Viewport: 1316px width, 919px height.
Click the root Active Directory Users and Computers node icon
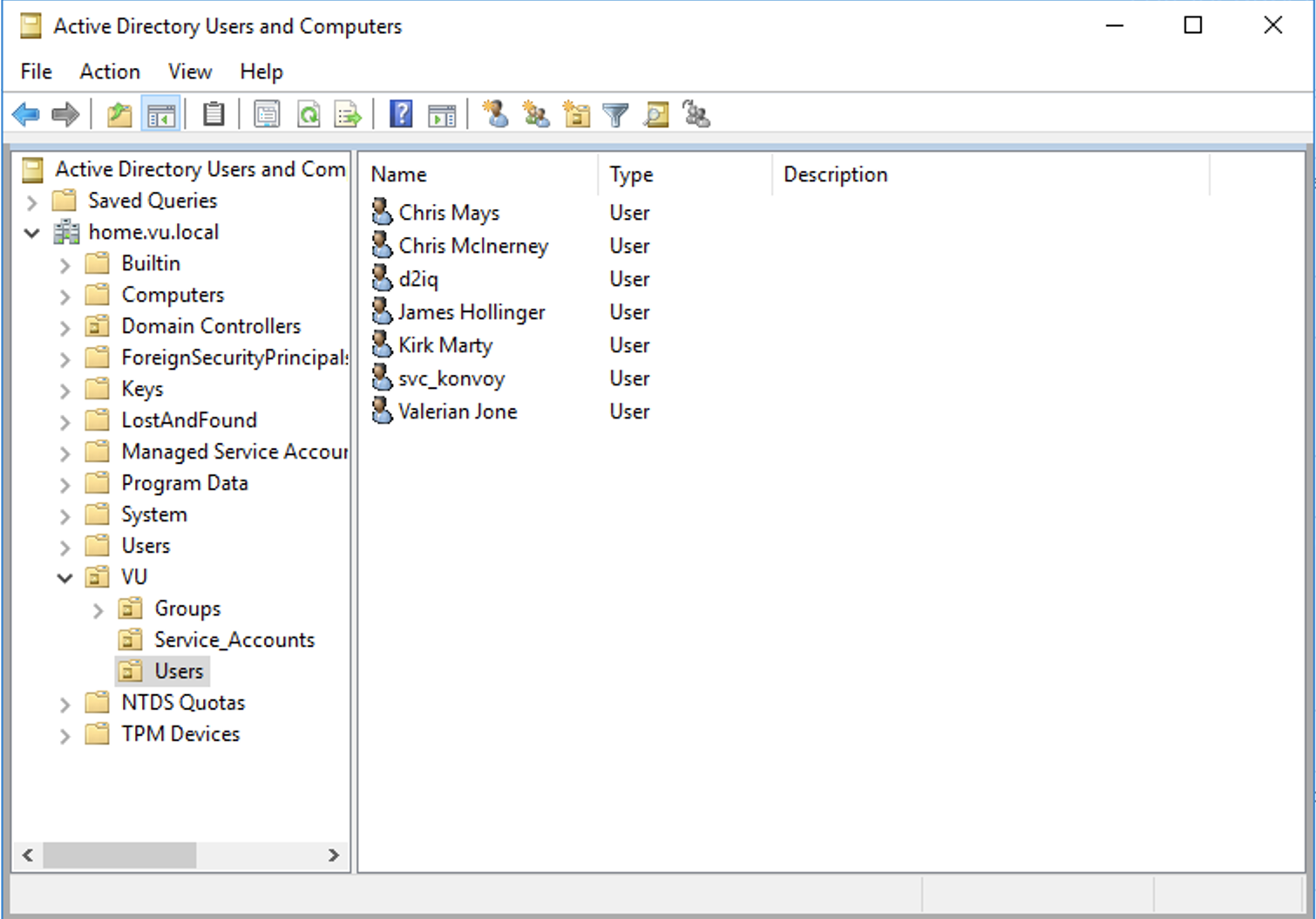point(33,169)
